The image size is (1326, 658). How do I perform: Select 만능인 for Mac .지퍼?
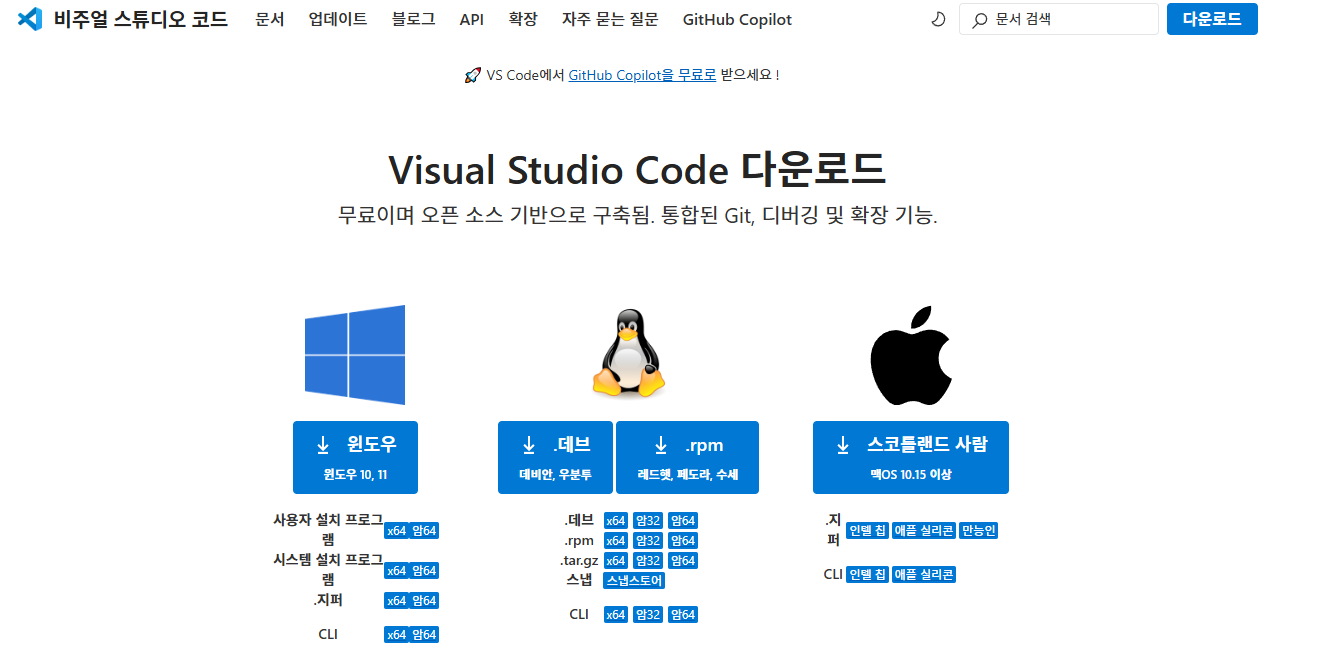point(978,530)
